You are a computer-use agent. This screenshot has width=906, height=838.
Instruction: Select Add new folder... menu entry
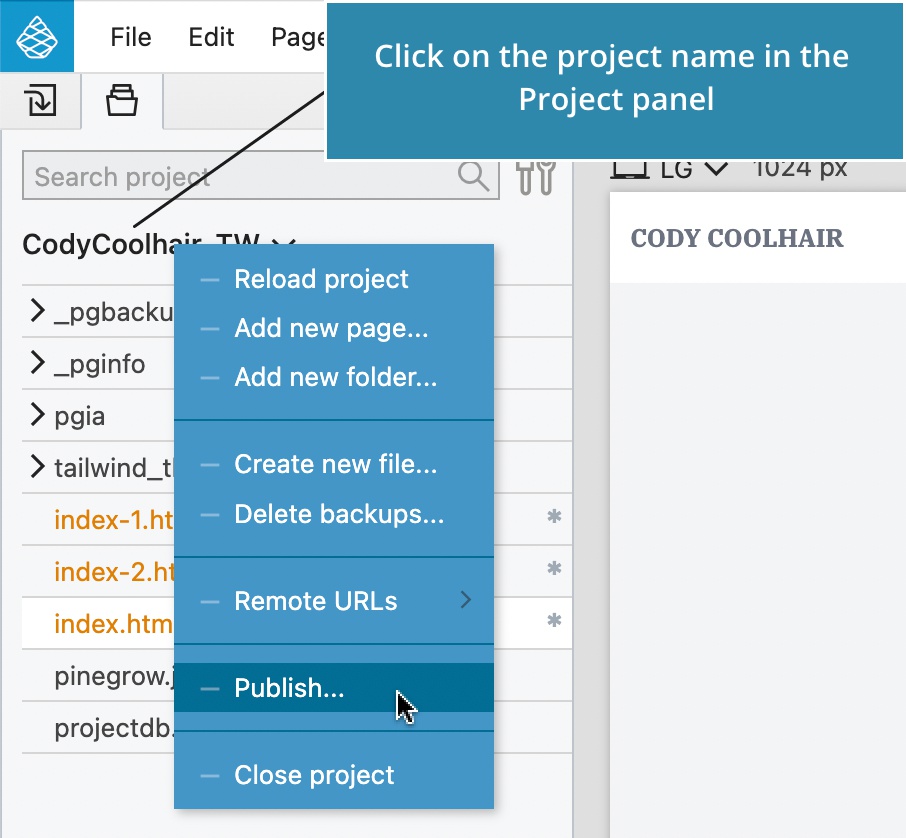[334, 377]
